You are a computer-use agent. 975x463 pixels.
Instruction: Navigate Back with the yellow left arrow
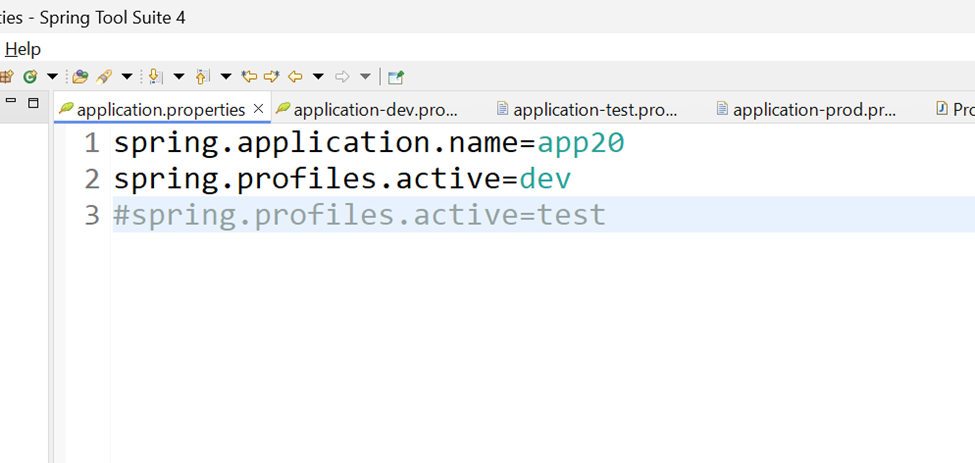(x=295, y=77)
